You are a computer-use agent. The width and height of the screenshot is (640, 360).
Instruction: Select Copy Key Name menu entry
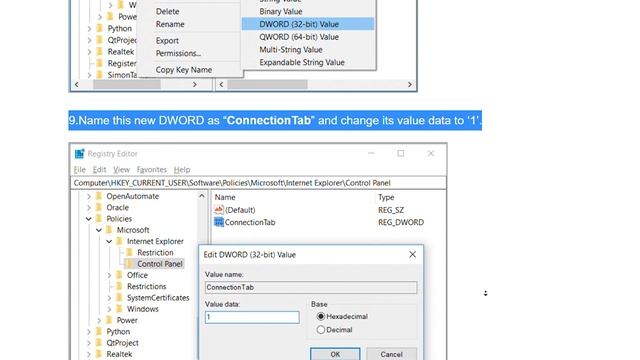[x=184, y=70]
